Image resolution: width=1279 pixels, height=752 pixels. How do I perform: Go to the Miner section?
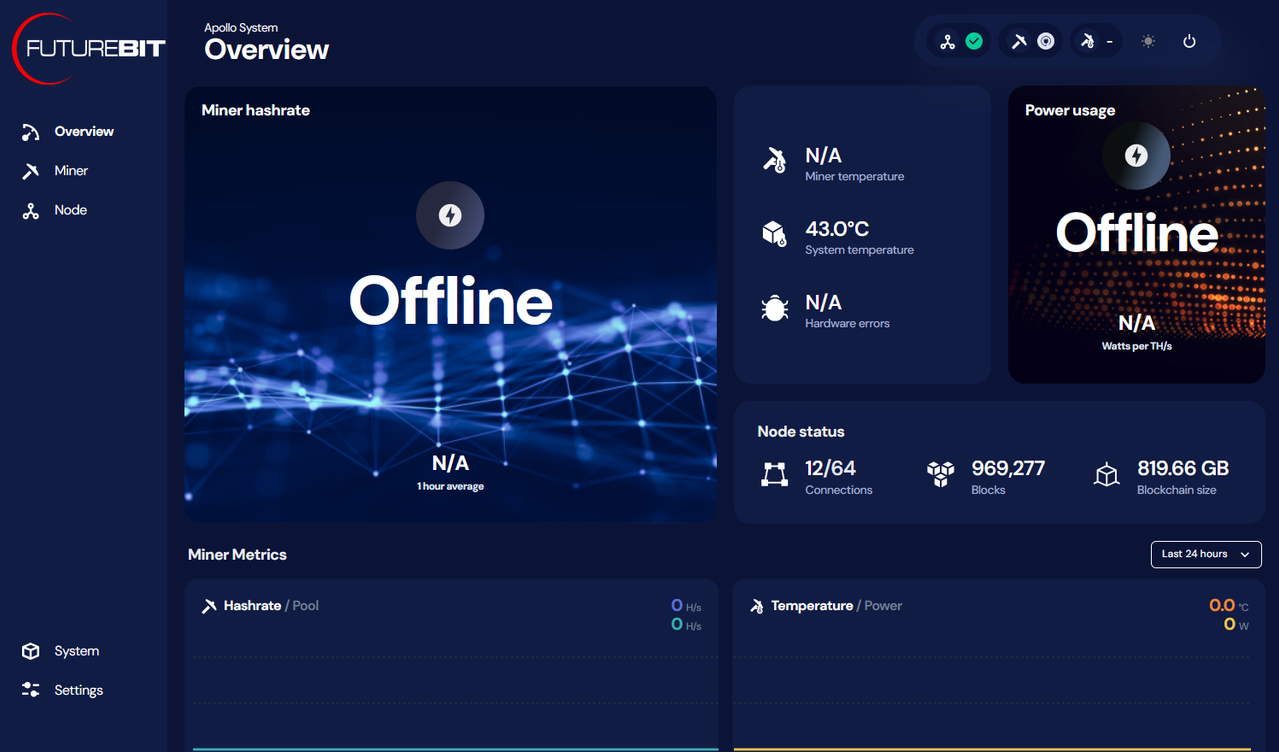[55, 171]
